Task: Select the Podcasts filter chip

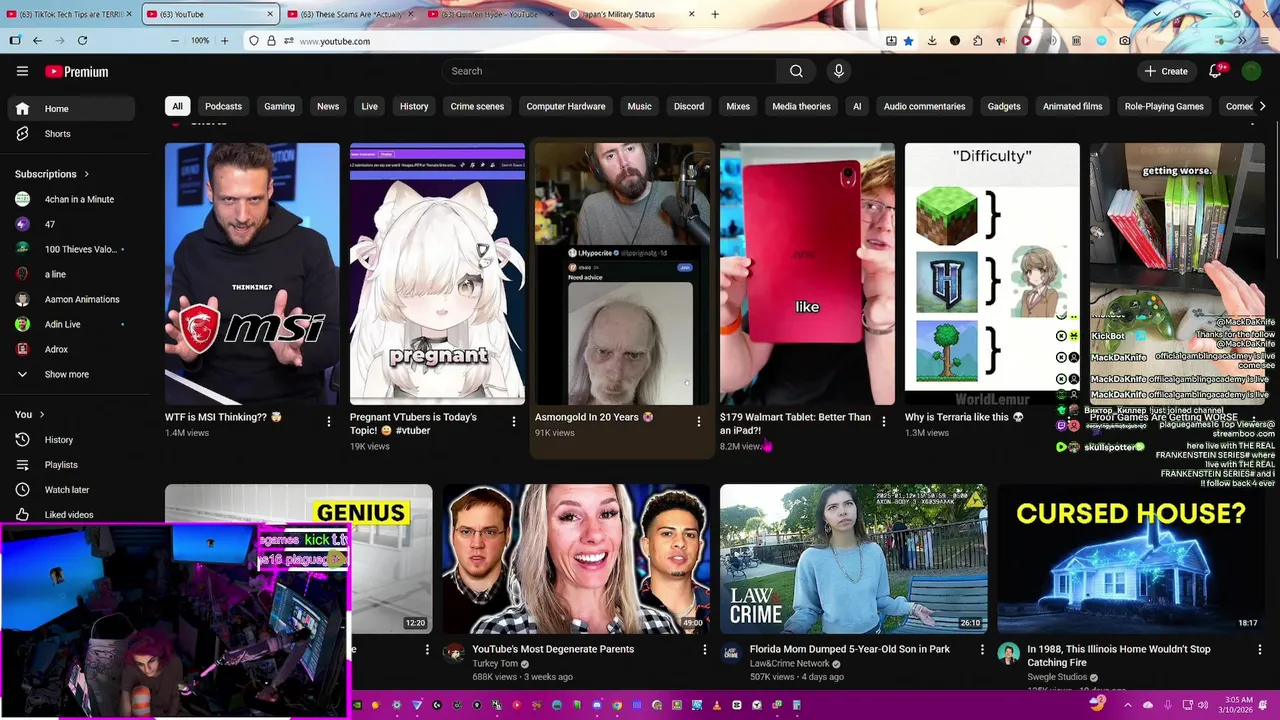Action: (x=223, y=106)
